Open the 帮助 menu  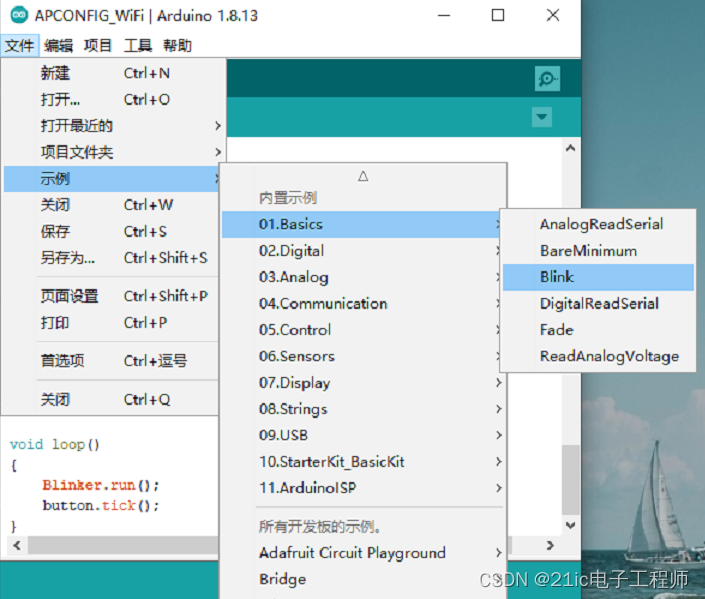pos(177,45)
